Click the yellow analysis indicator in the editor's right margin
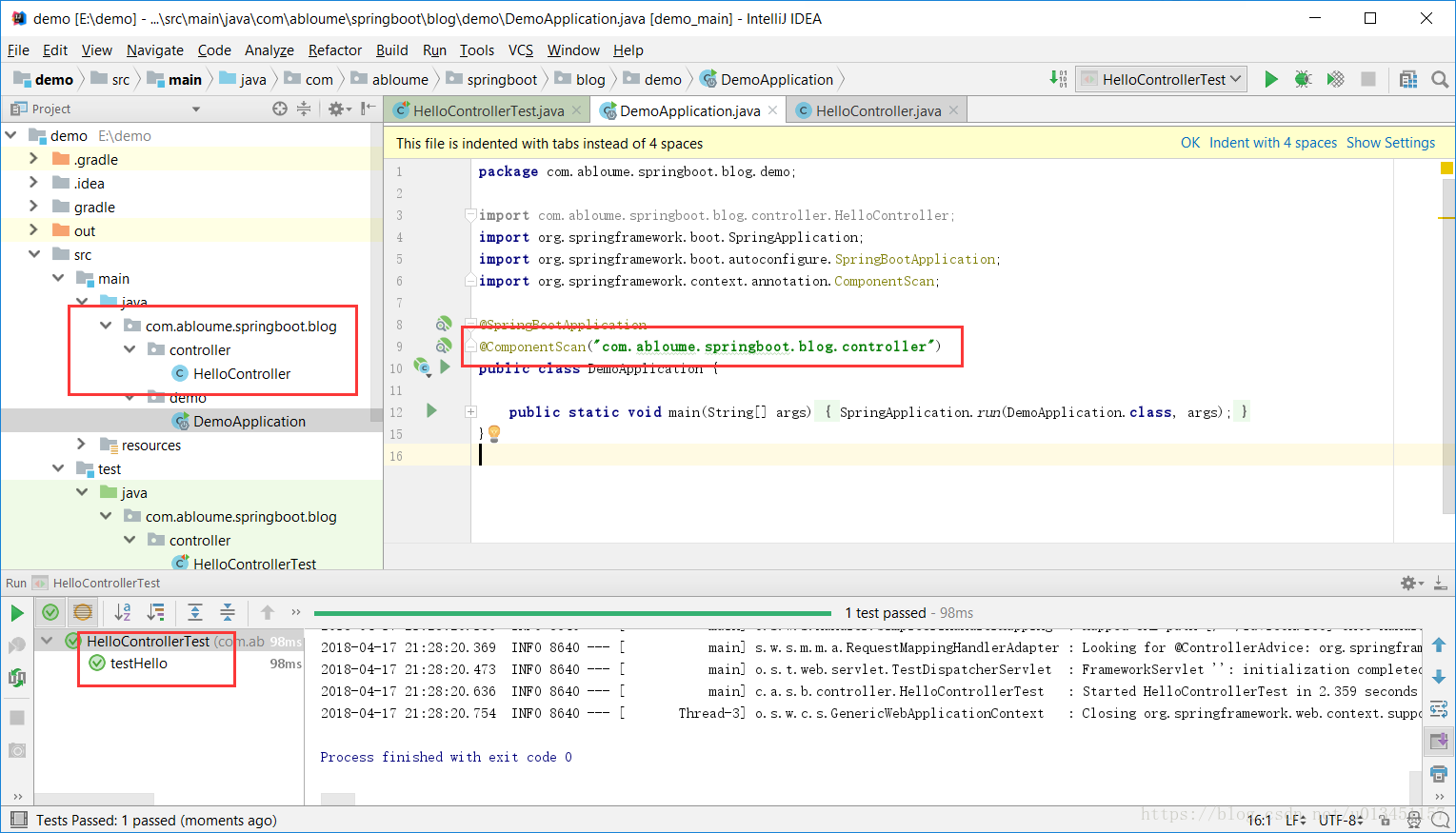 click(x=1446, y=169)
